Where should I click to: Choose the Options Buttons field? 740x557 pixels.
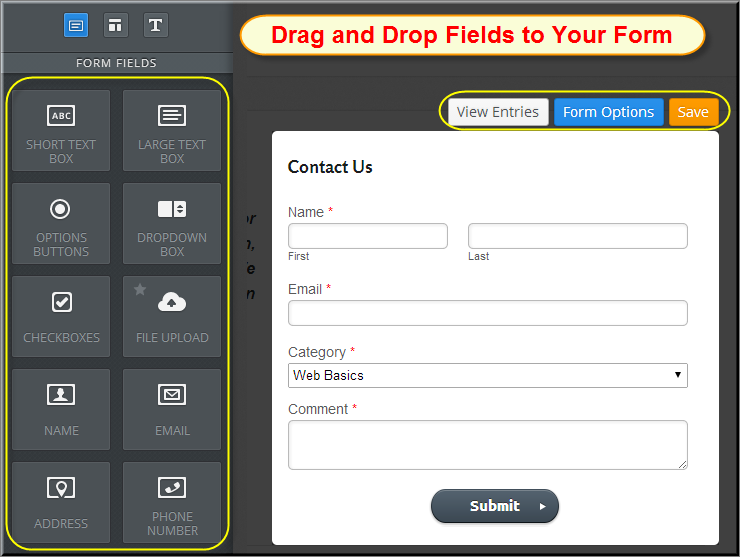point(61,224)
